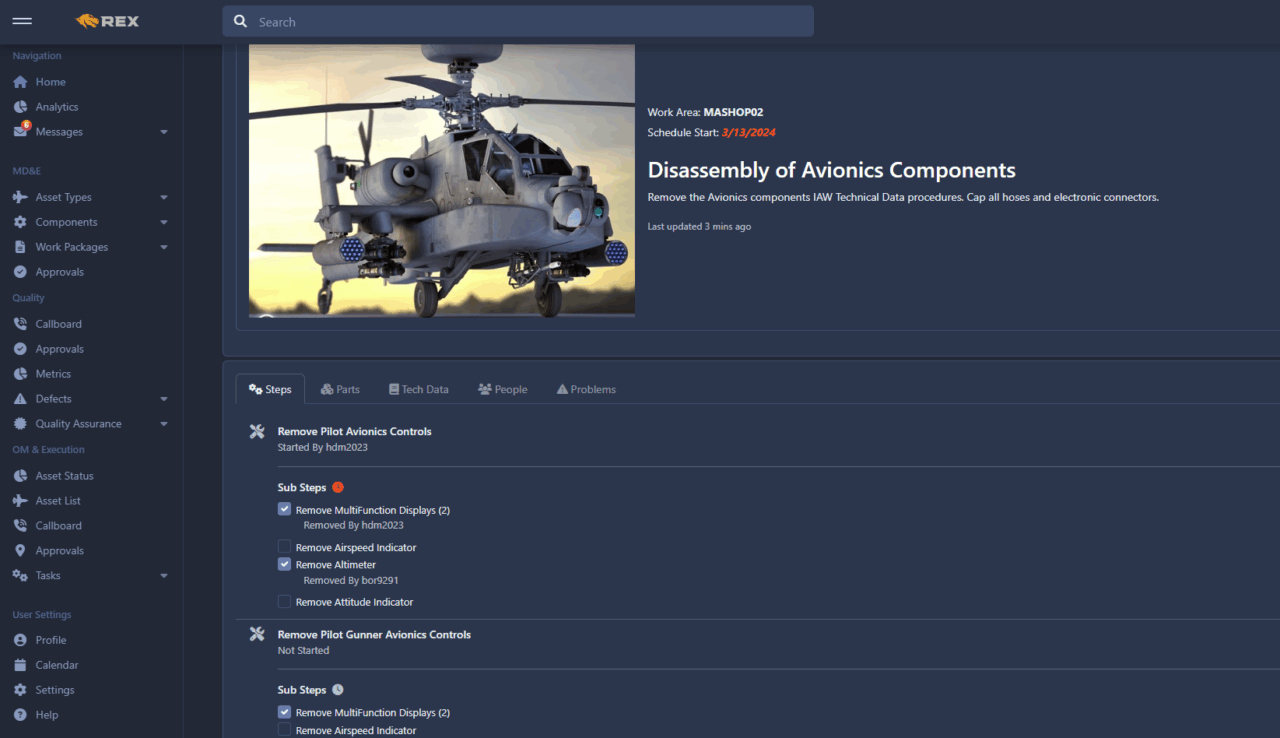The width and height of the screenshot is (1280, 738).
Task: Uncheck the Remove Altimeter checkbox
Action: tap(285, 565)
